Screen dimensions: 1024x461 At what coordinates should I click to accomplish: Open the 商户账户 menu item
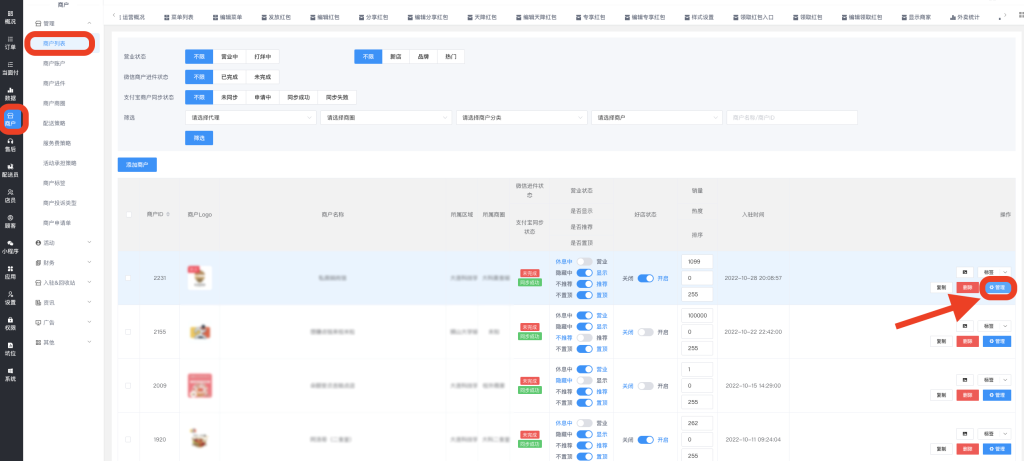(x=54, y=63)
